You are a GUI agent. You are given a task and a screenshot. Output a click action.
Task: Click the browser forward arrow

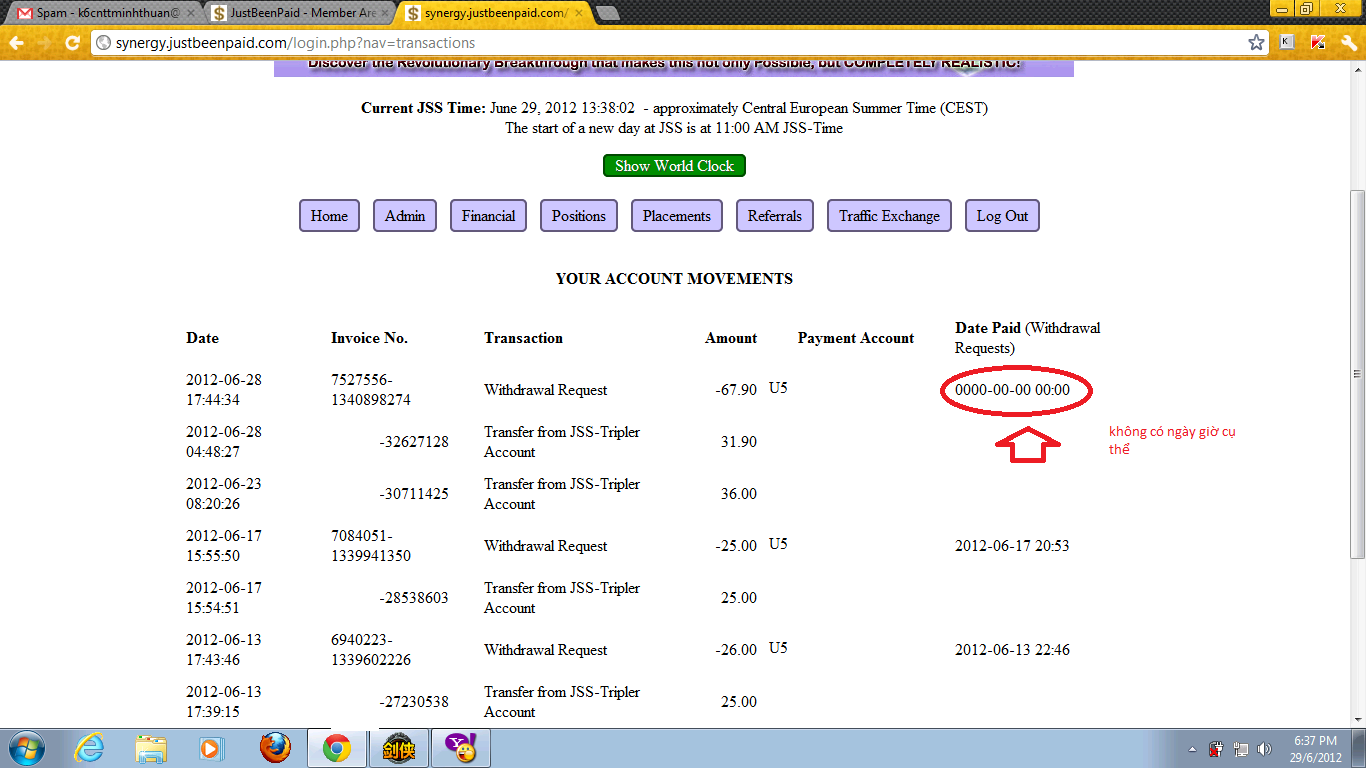44,43
